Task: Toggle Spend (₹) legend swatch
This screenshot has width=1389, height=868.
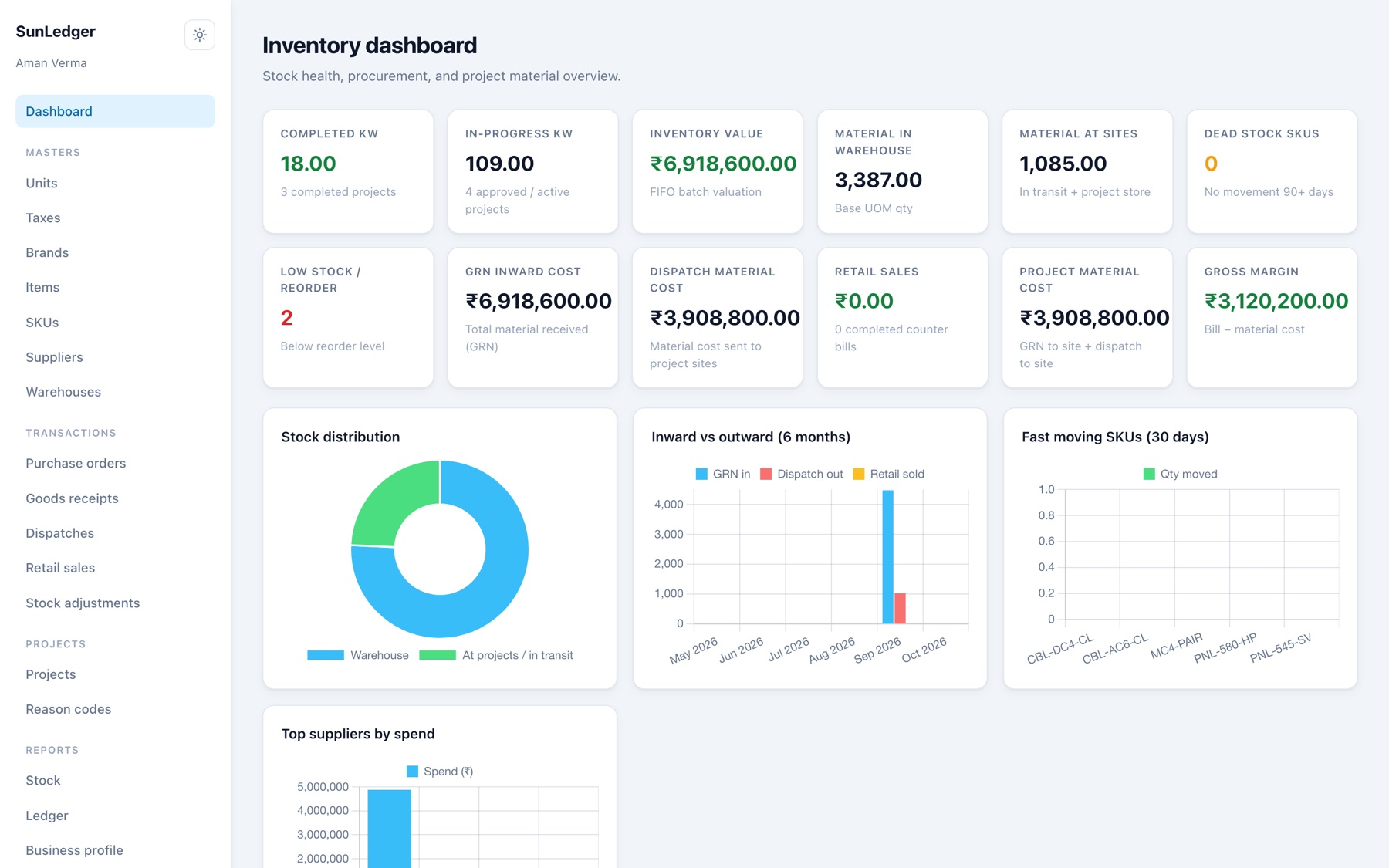Action: pyautogui.click(x=412, y=771)
